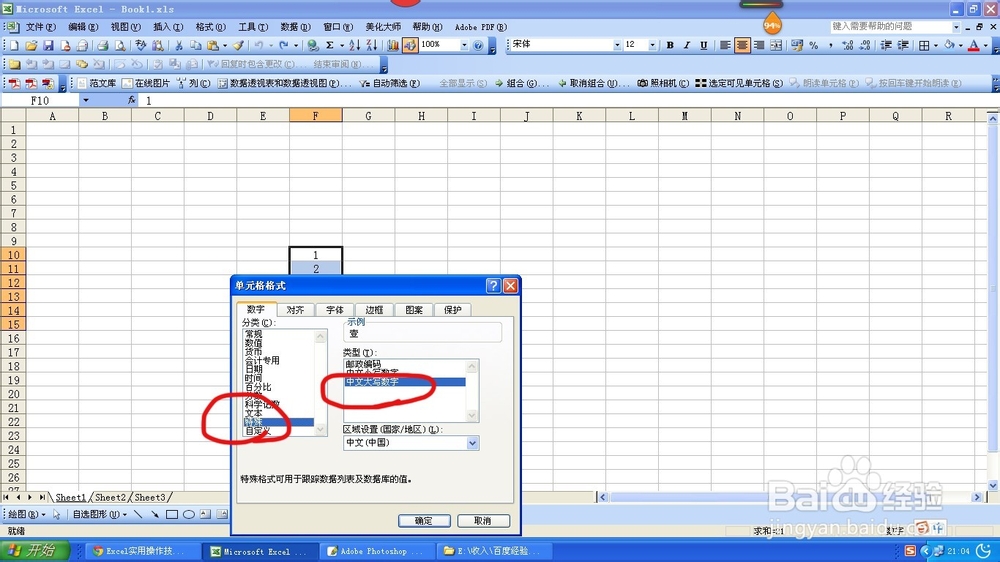Image resolution: width=1000 pixels, height=562 pixels.
Task: Open the font size dropdown
Action: (x=652, y=45)
